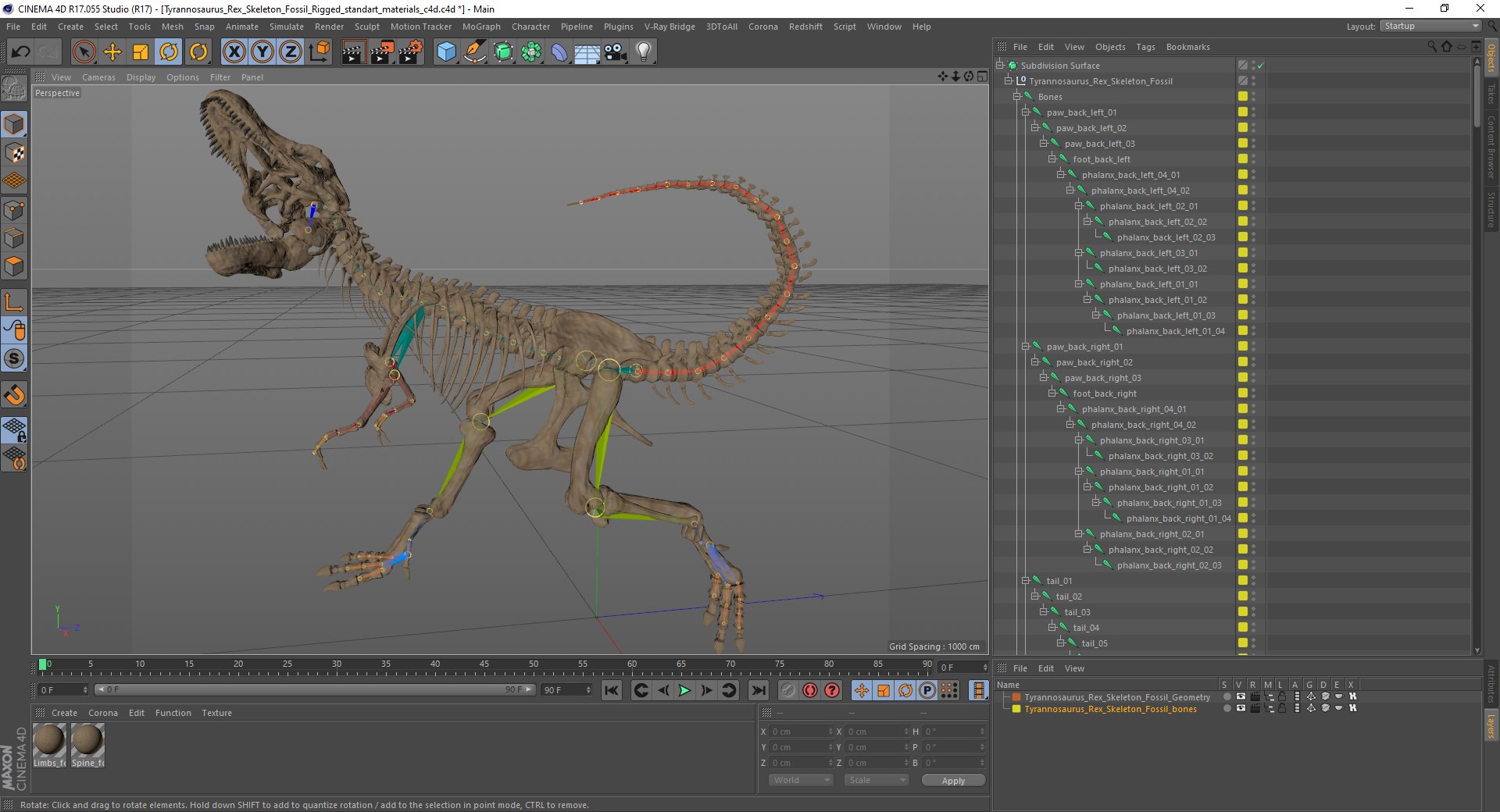Open the Array modeling objects icon

(x=531, y=52)
